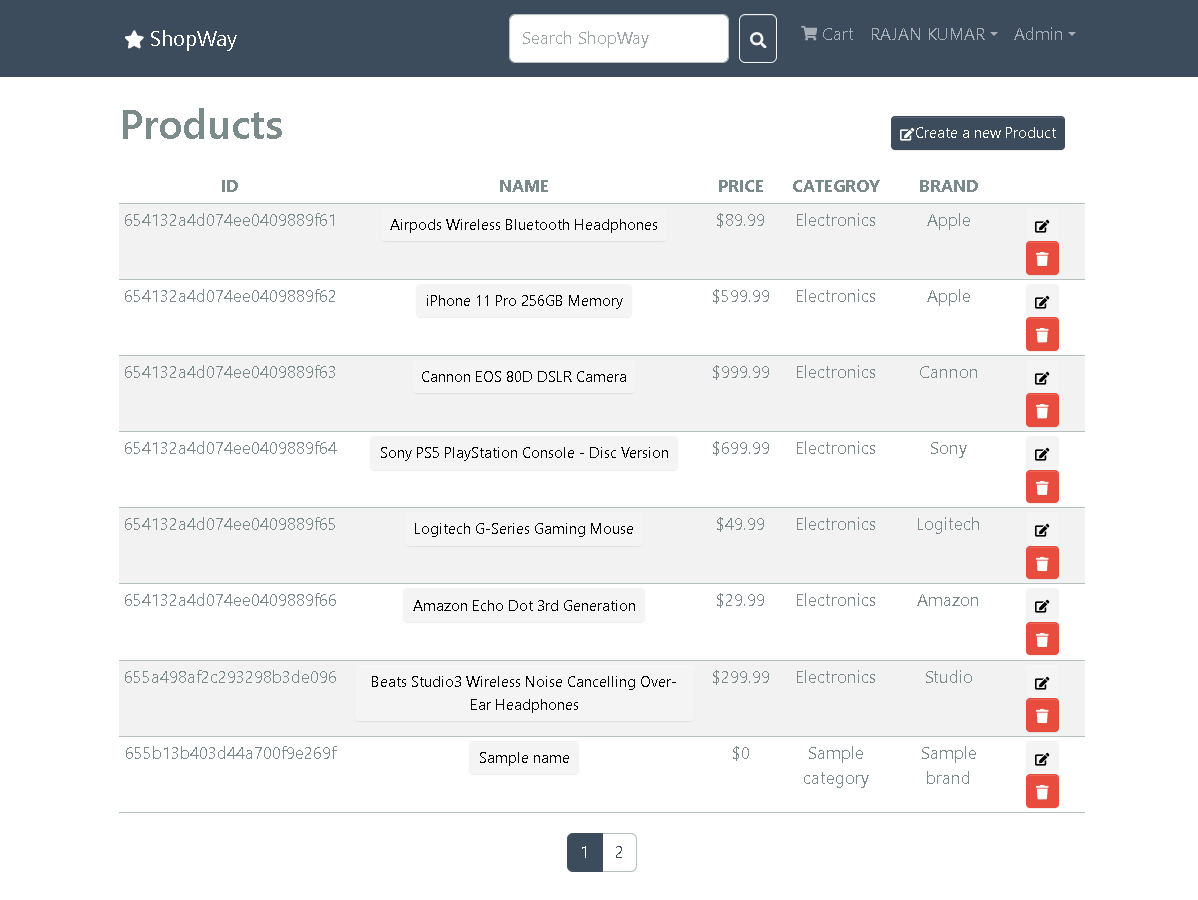This screenshot has width=1198, height=900.
Task: Delete the iPhone 11 Pro product
Action: (x=1042, y=335)
